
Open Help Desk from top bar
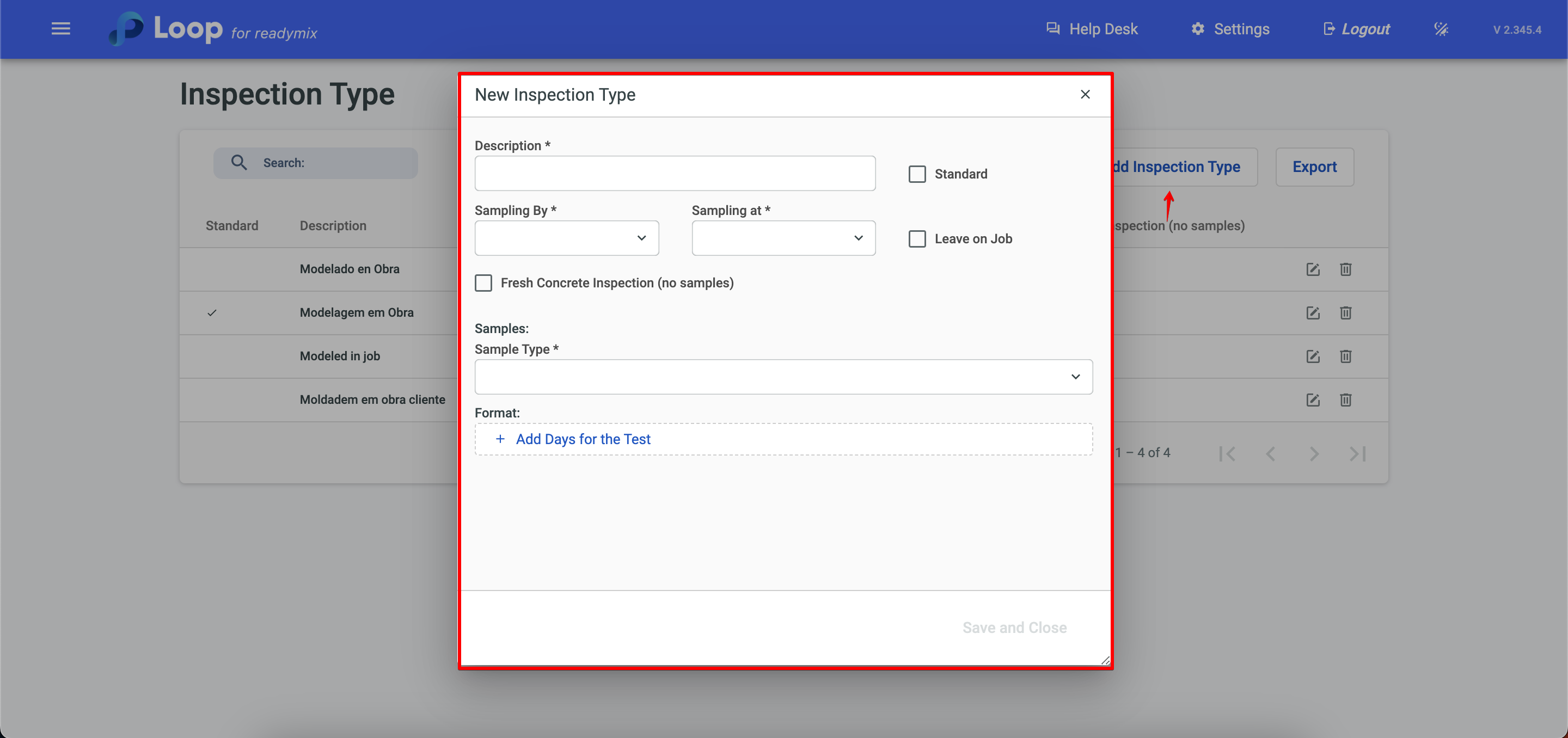tap(1092, 29)
